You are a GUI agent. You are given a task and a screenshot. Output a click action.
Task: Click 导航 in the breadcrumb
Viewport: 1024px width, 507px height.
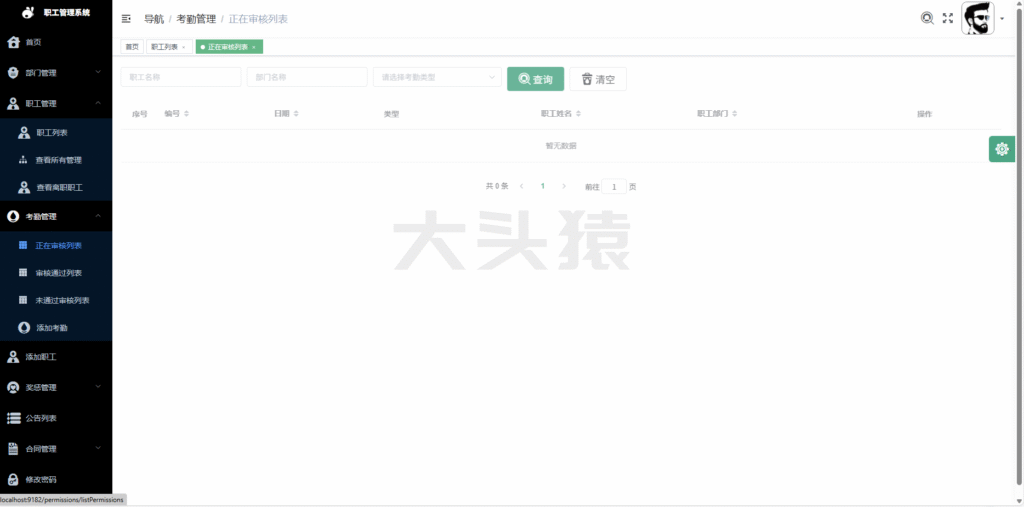coord(153,19)
